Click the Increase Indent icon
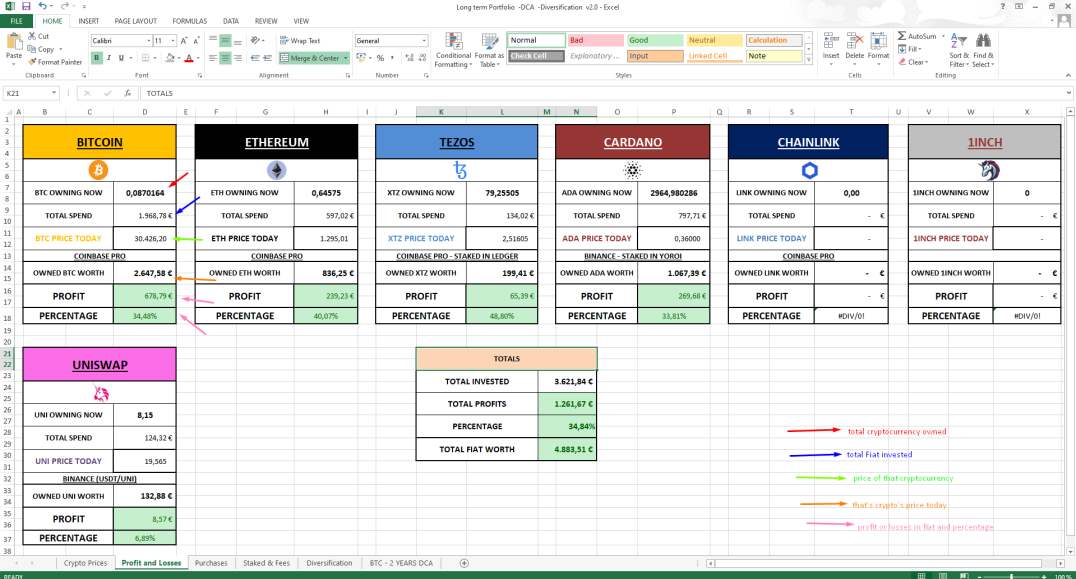Viewport: 1076px width, 579px height. 267,58
